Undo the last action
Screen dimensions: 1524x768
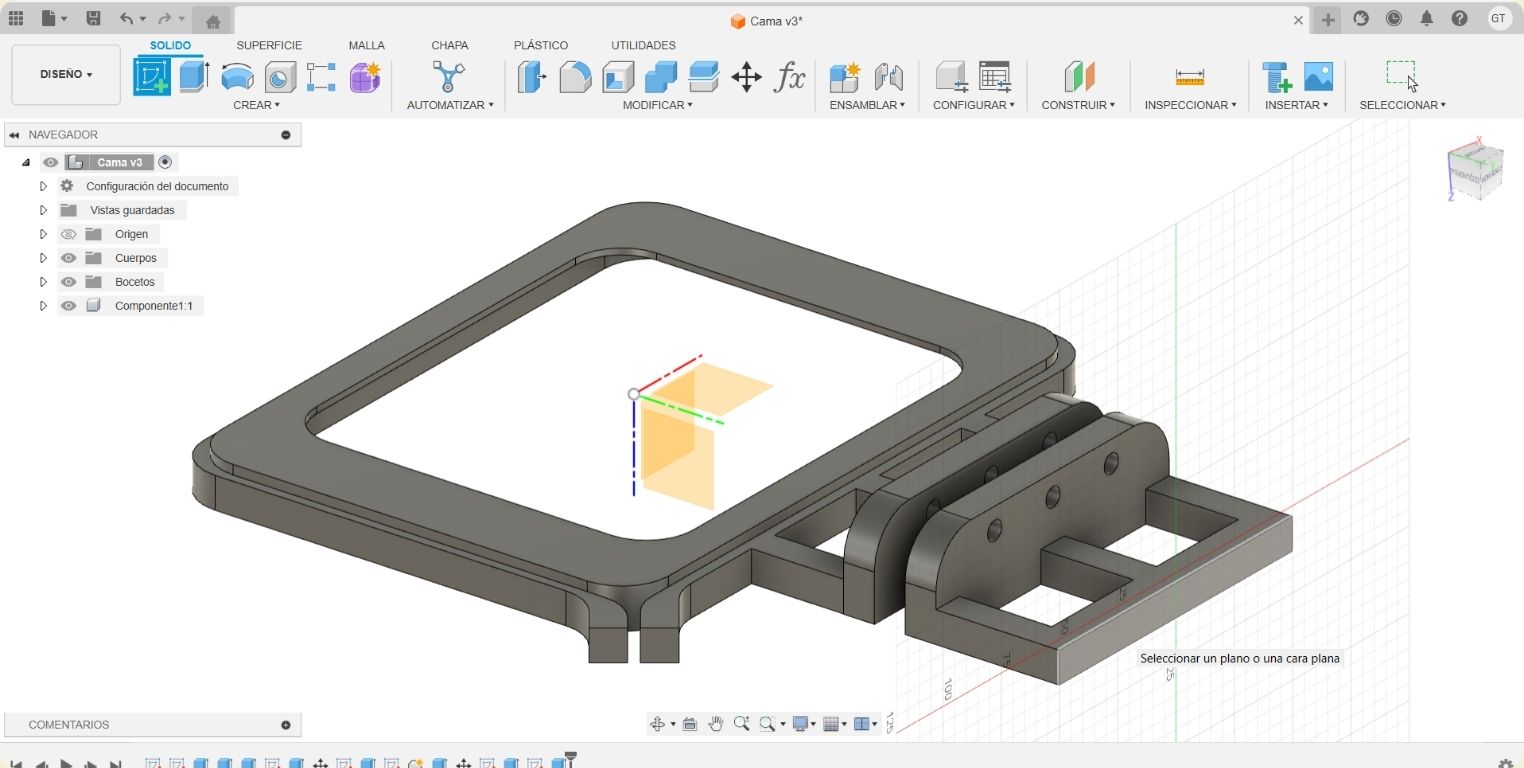(x=126, y=18)
